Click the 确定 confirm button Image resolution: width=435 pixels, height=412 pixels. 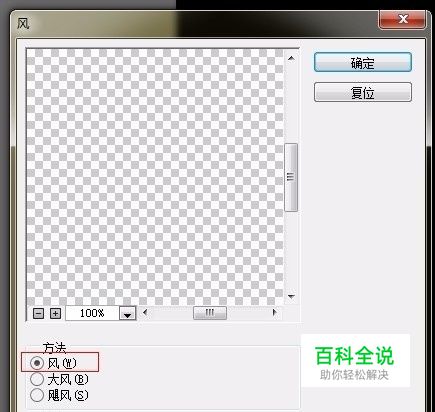pos(363,62)
